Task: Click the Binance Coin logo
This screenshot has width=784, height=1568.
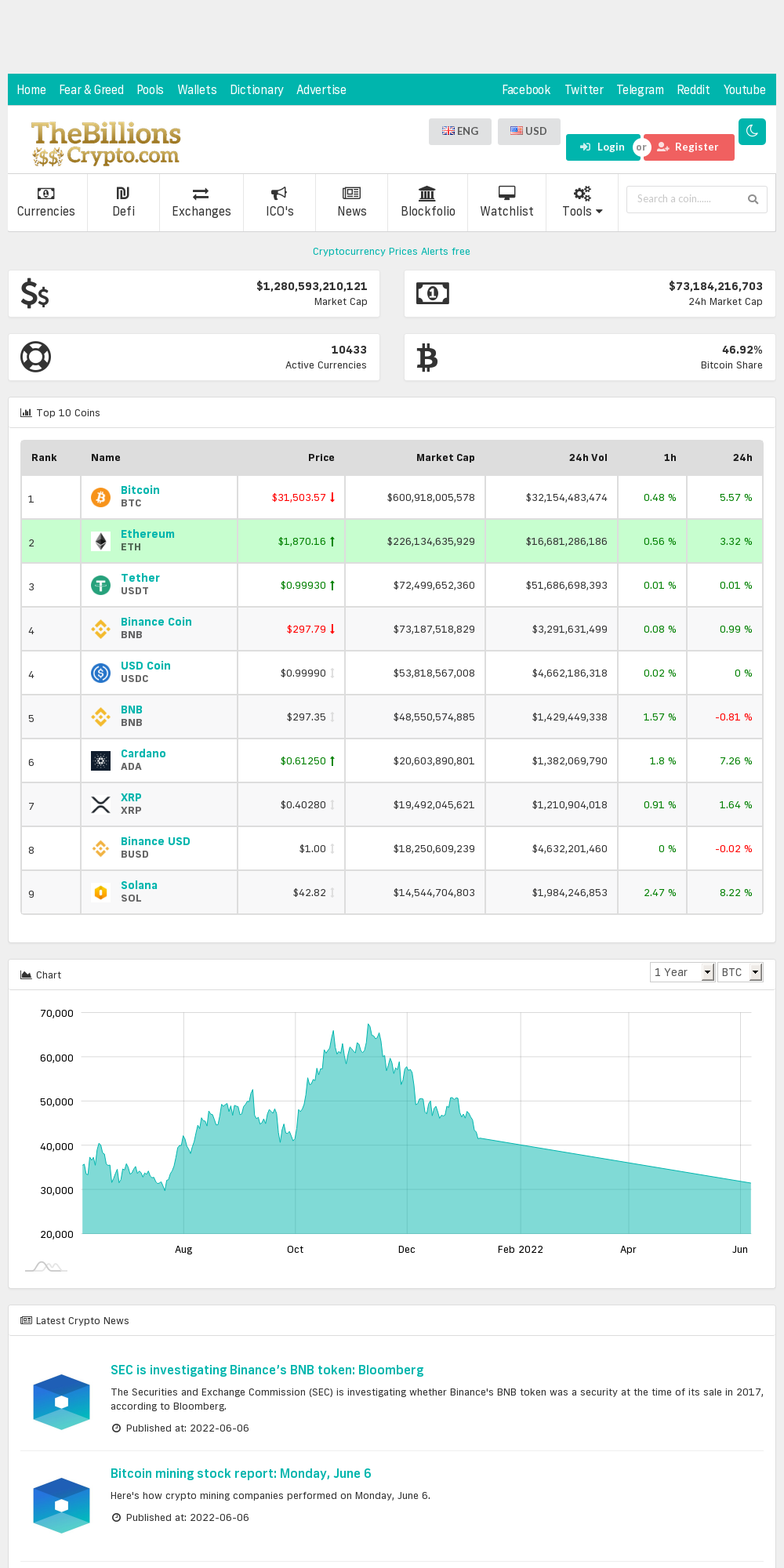Action: [x=100, y=629]
